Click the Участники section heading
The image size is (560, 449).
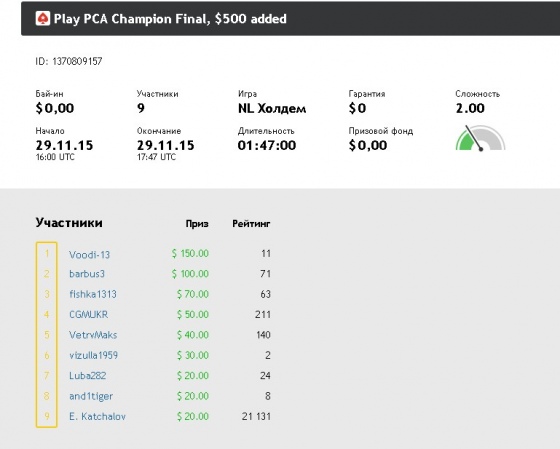click(69, 223)
